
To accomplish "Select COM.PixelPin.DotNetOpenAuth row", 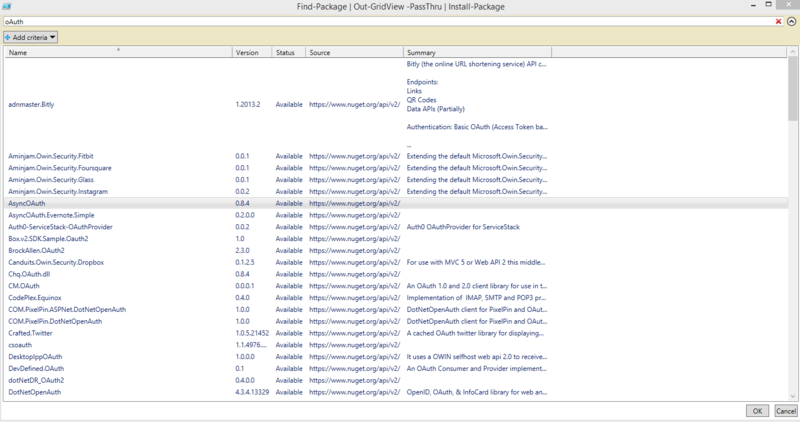I will pyautogui.click(x=396, y=321).
